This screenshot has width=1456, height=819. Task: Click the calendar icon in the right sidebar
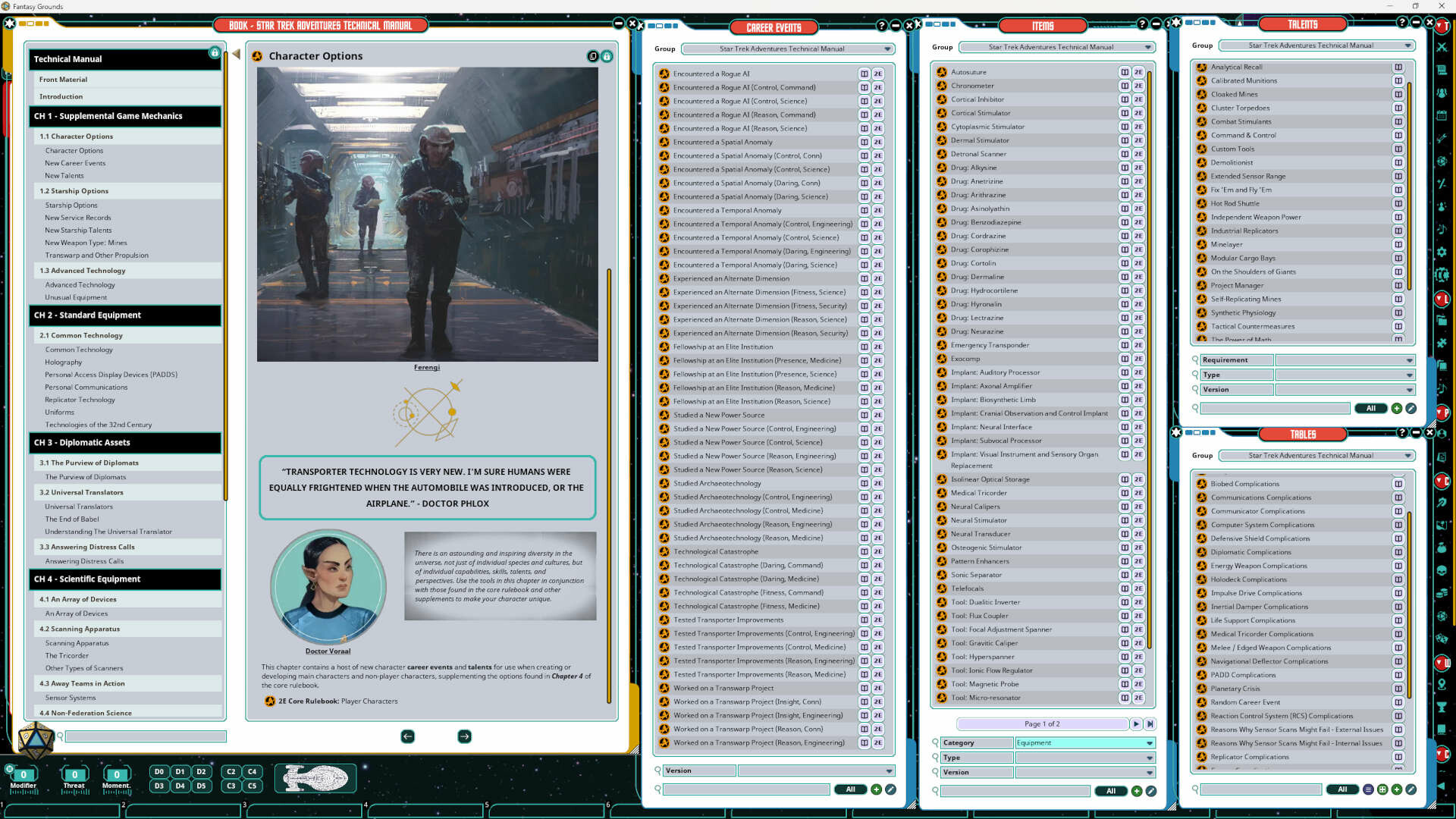(1443, 117)
